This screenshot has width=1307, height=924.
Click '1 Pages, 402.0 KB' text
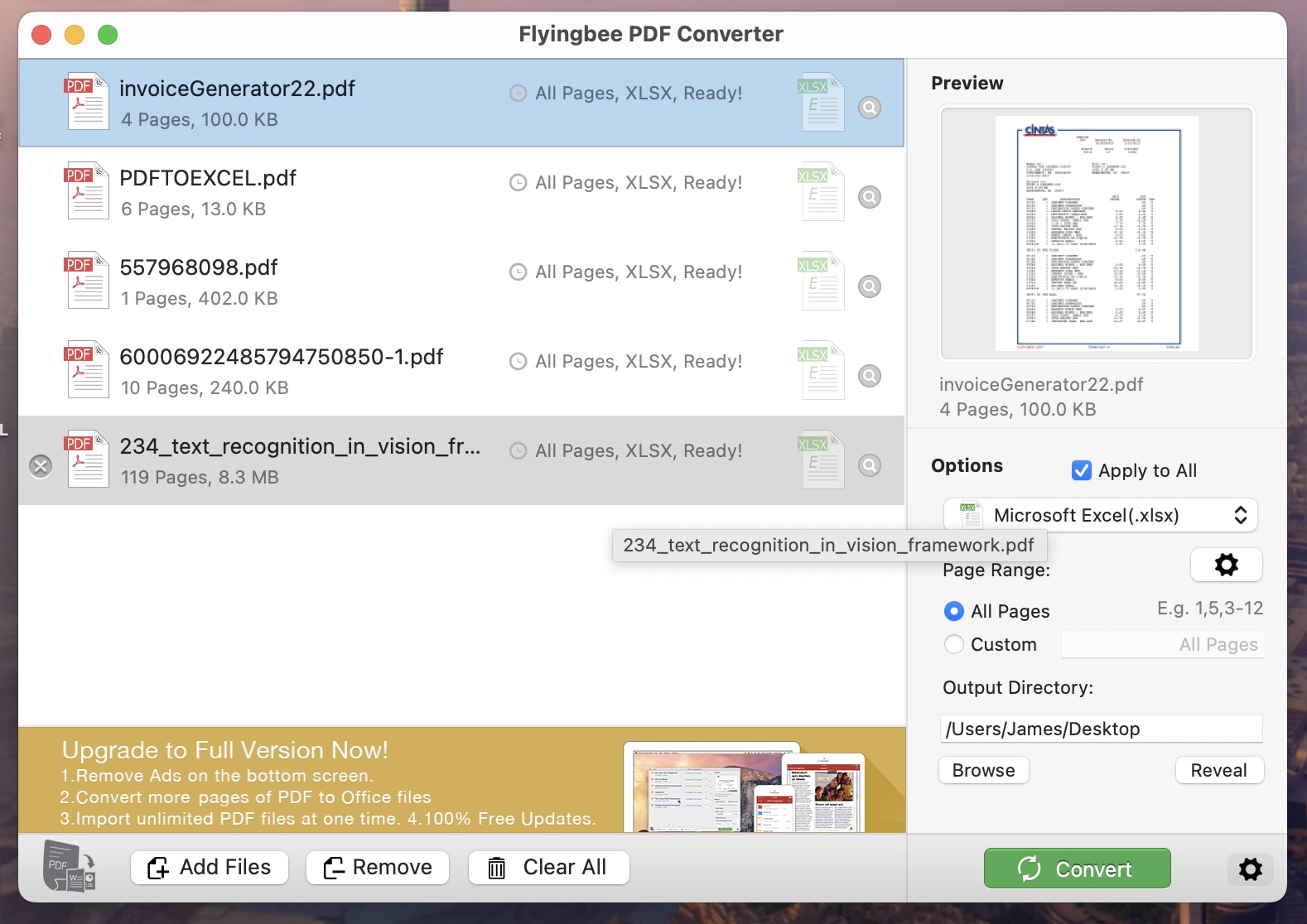[200, 298]
